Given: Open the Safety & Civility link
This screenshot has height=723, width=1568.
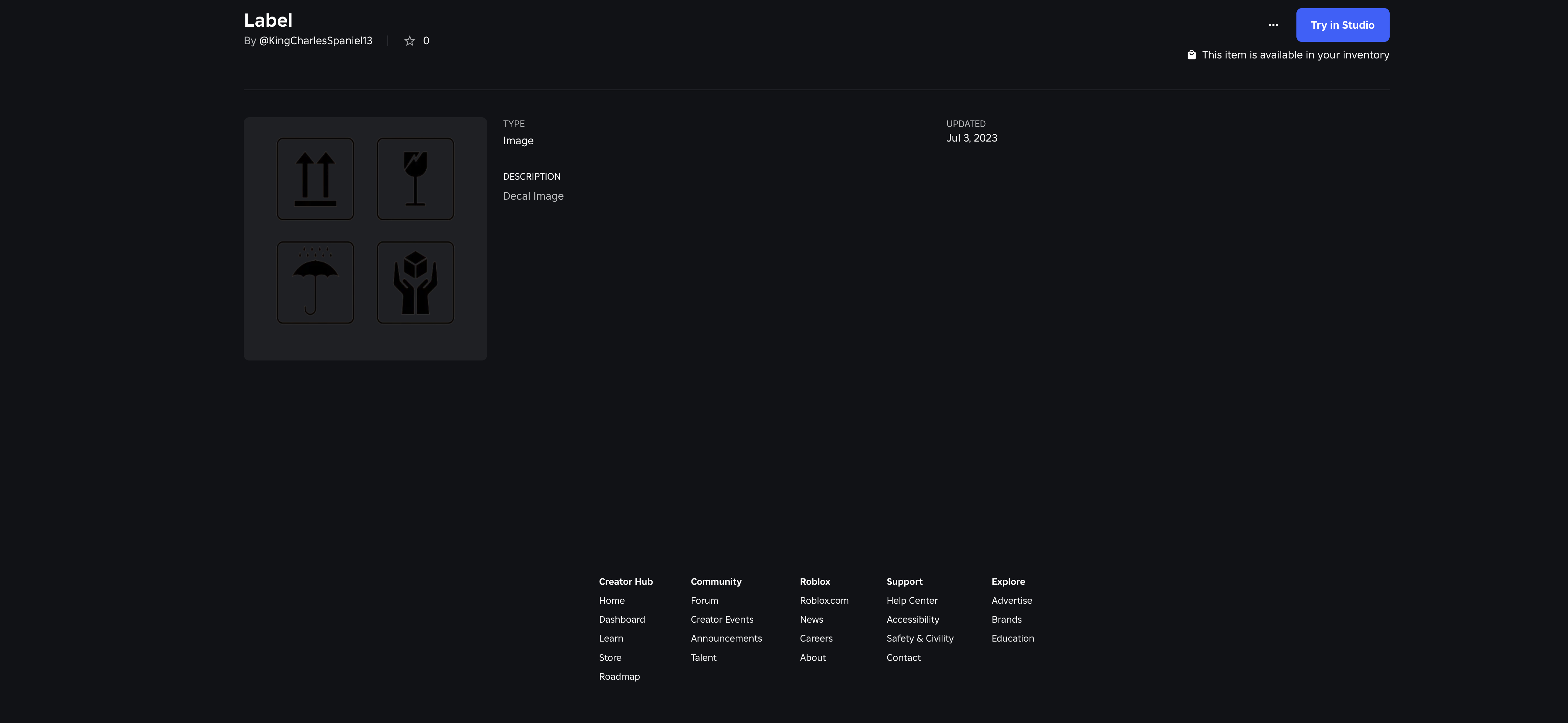Looking at the screenshot, I should [920, 639].
